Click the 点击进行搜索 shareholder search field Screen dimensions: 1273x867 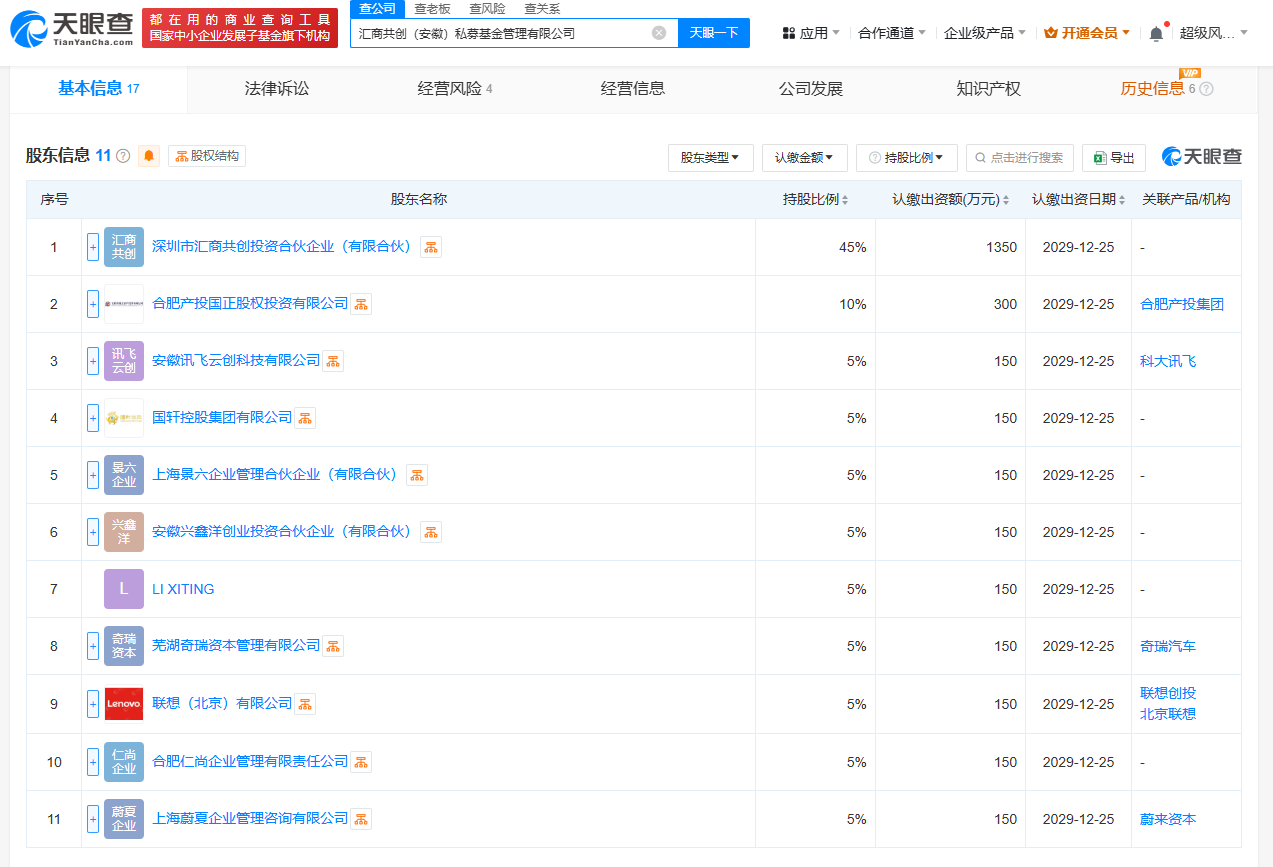click(1020, 158)
